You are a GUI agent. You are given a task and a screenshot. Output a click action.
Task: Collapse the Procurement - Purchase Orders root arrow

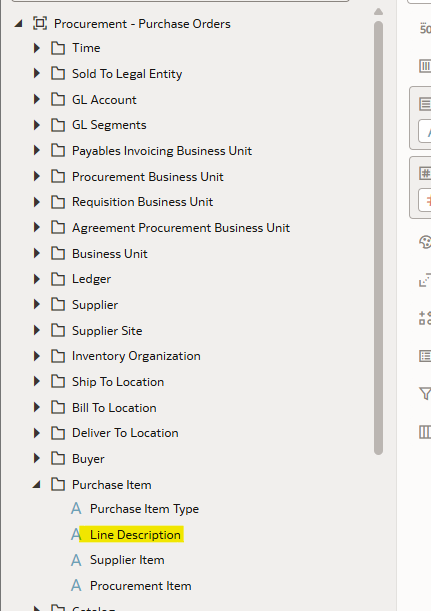click(18, 24)
